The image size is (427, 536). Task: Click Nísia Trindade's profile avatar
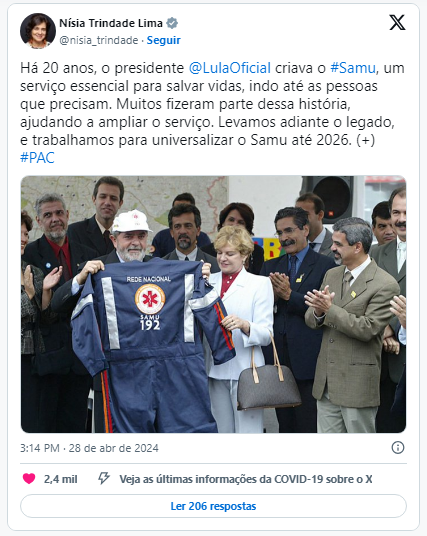click(38, 31)
